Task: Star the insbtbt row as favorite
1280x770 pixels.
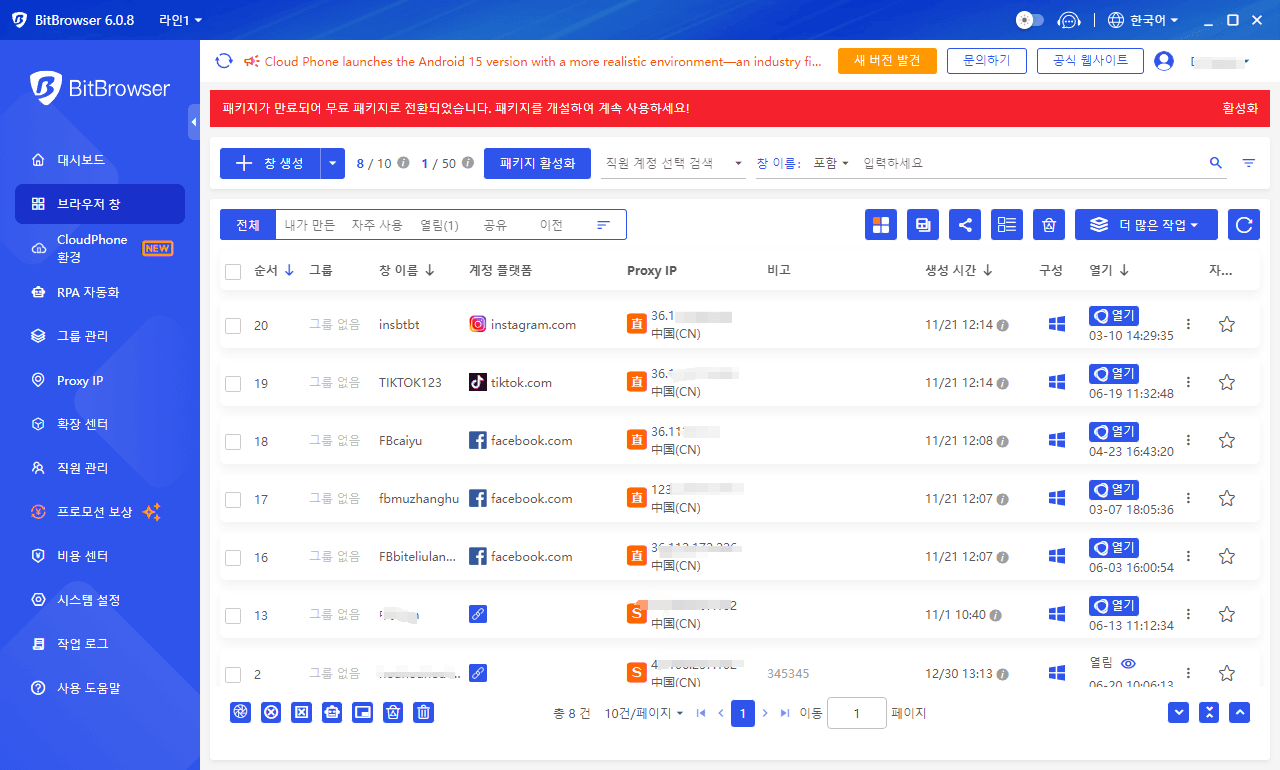Action: tap(1227, 324)
